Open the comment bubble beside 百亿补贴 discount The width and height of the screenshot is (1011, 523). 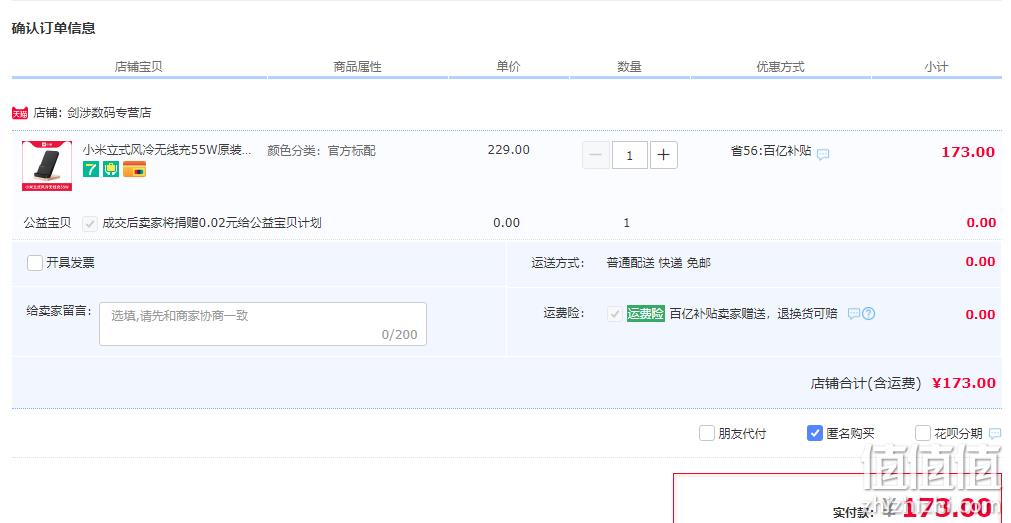pyautogui.click(x=823, y=154)
